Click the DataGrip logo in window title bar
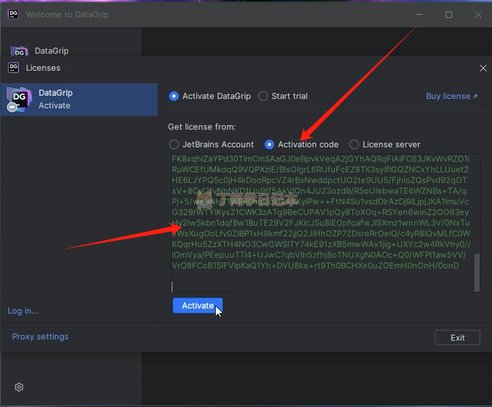 click(x=13, y=14)
